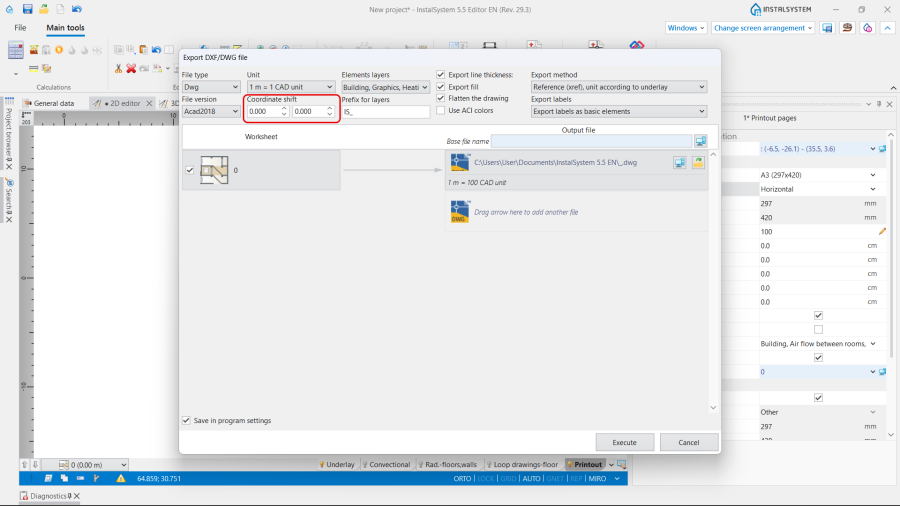Increase the second Coordinate shift value
The image size is (900, 506).
(329, 108)
